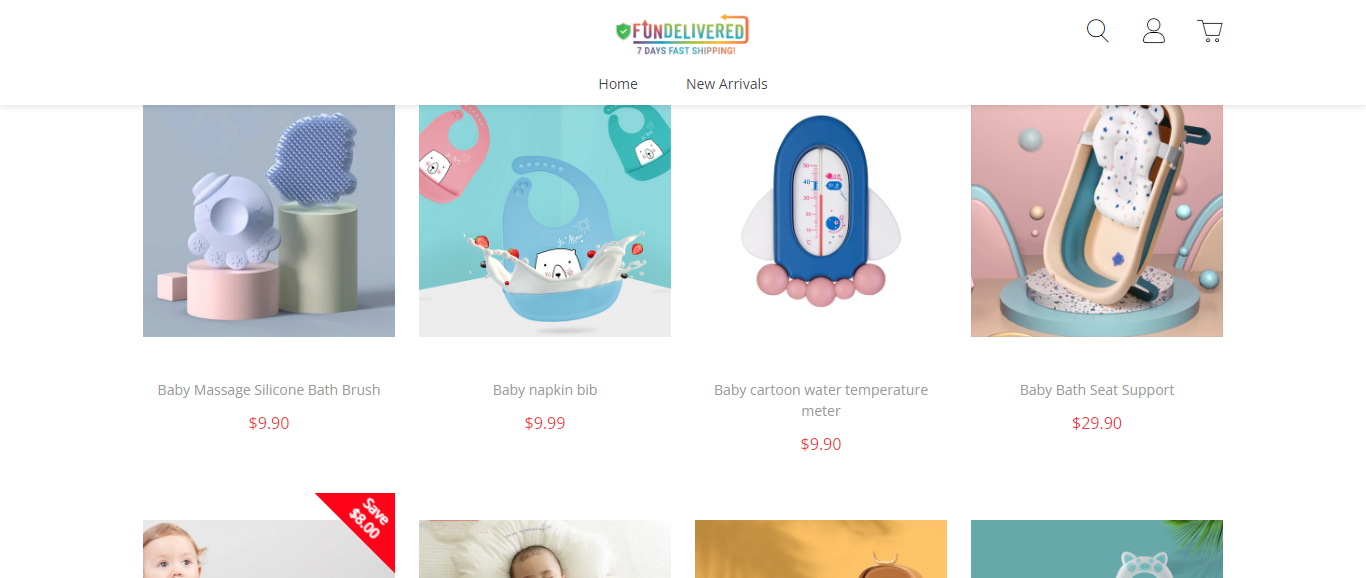Open the second-row product with orange background
1366x578 pixels.
pyautogui.click(x=821, y=549)
